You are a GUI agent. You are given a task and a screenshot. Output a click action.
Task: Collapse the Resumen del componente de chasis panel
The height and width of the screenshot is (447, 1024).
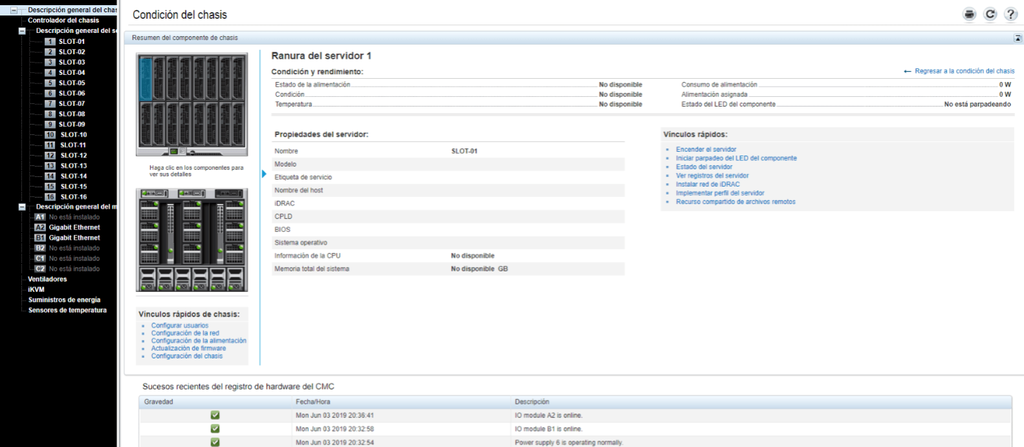click(x=1015, y=38)
